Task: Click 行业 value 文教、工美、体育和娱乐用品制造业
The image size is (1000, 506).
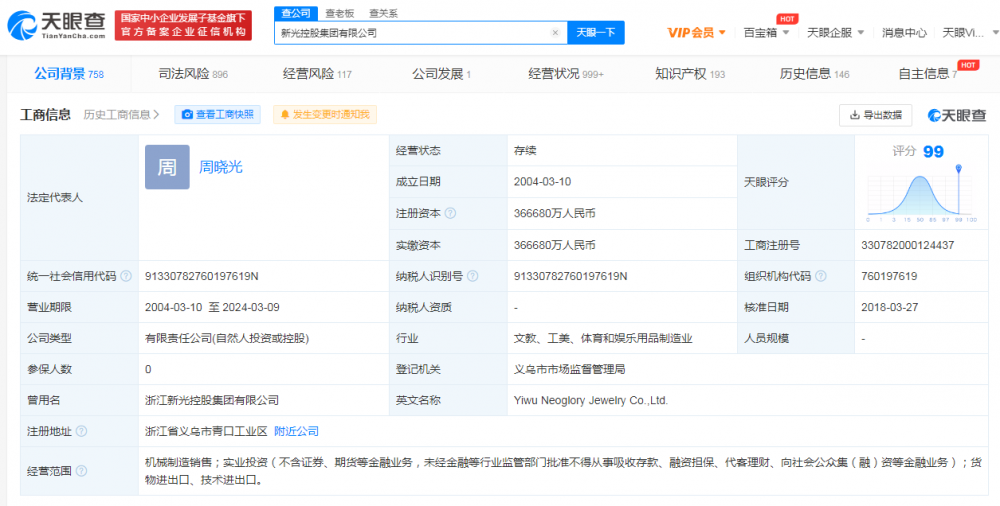Action: click(x=603, y=338)
